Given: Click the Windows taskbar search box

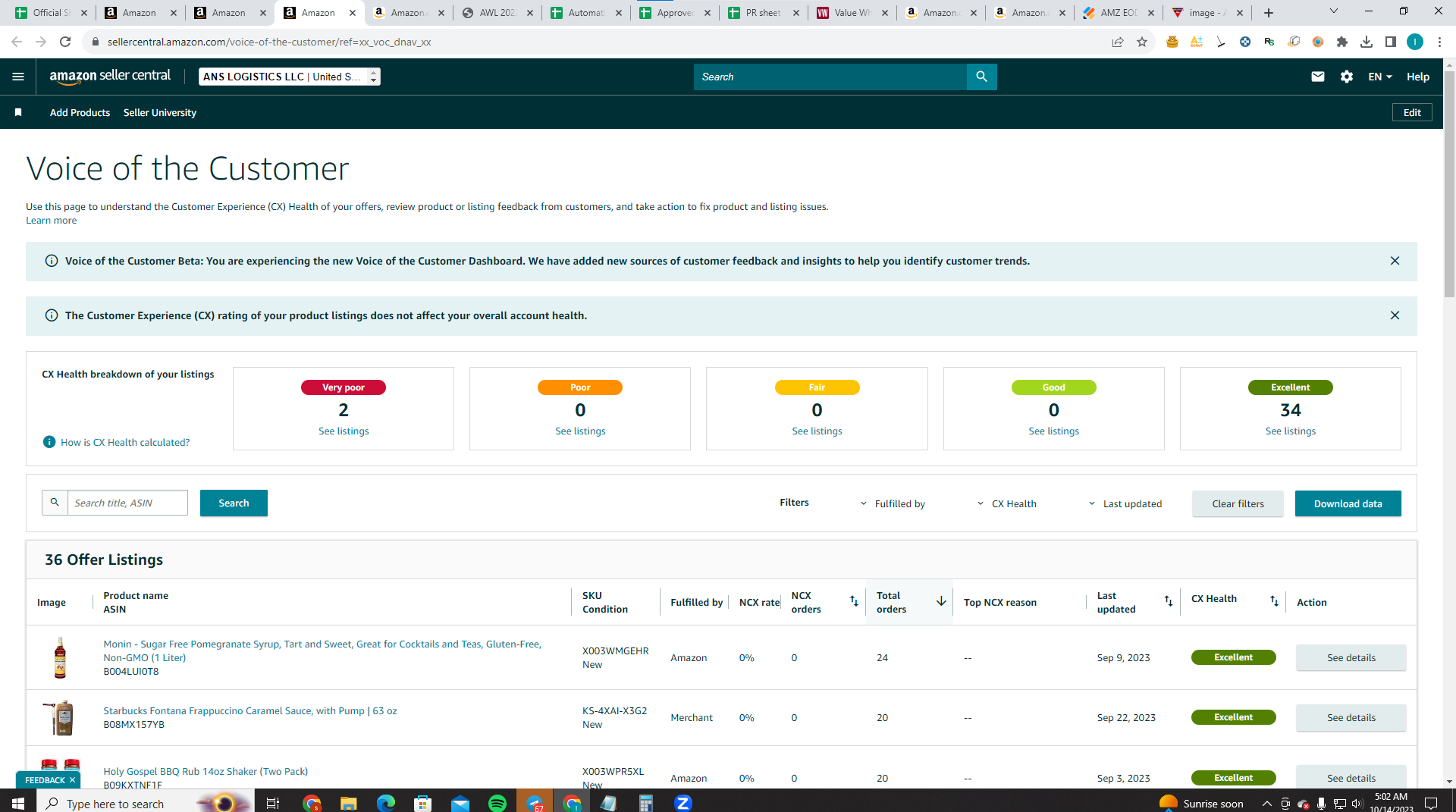Looking at the screenshot, I should click(144, 803).
